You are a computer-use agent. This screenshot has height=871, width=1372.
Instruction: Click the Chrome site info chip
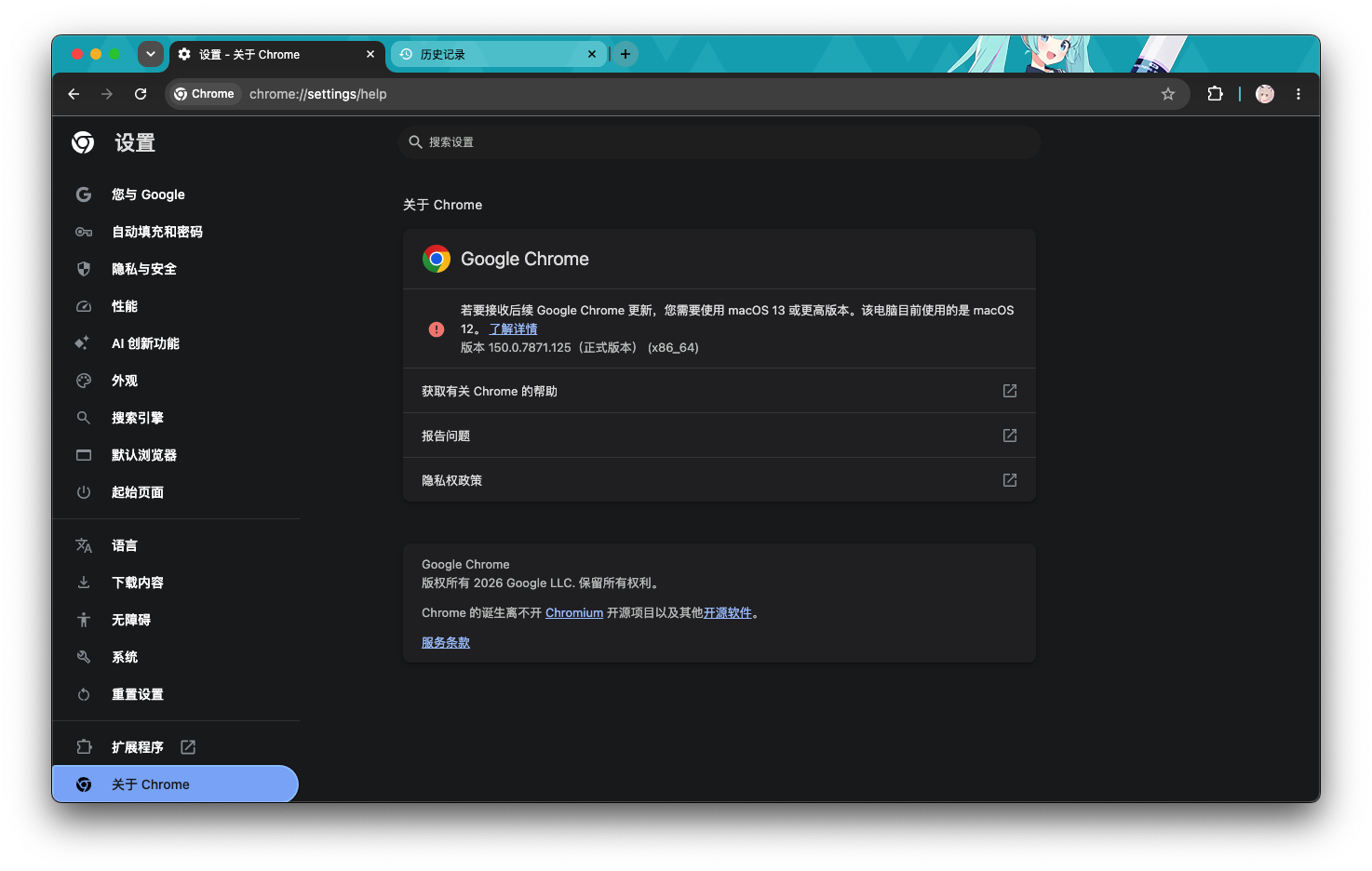click(205, 94)
